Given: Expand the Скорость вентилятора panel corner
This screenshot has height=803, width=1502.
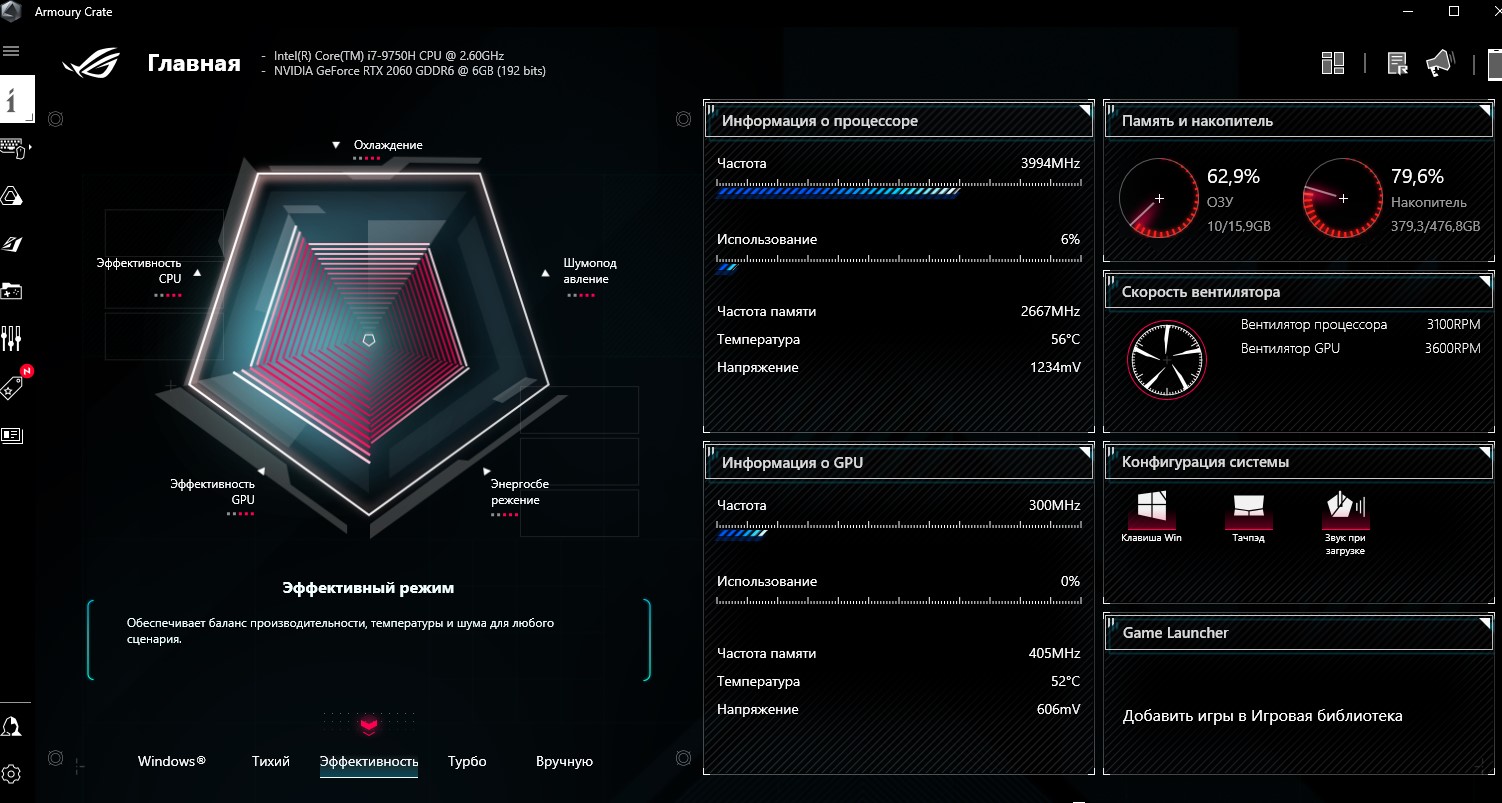Looking at the screenshot, I should point(1485,281).
